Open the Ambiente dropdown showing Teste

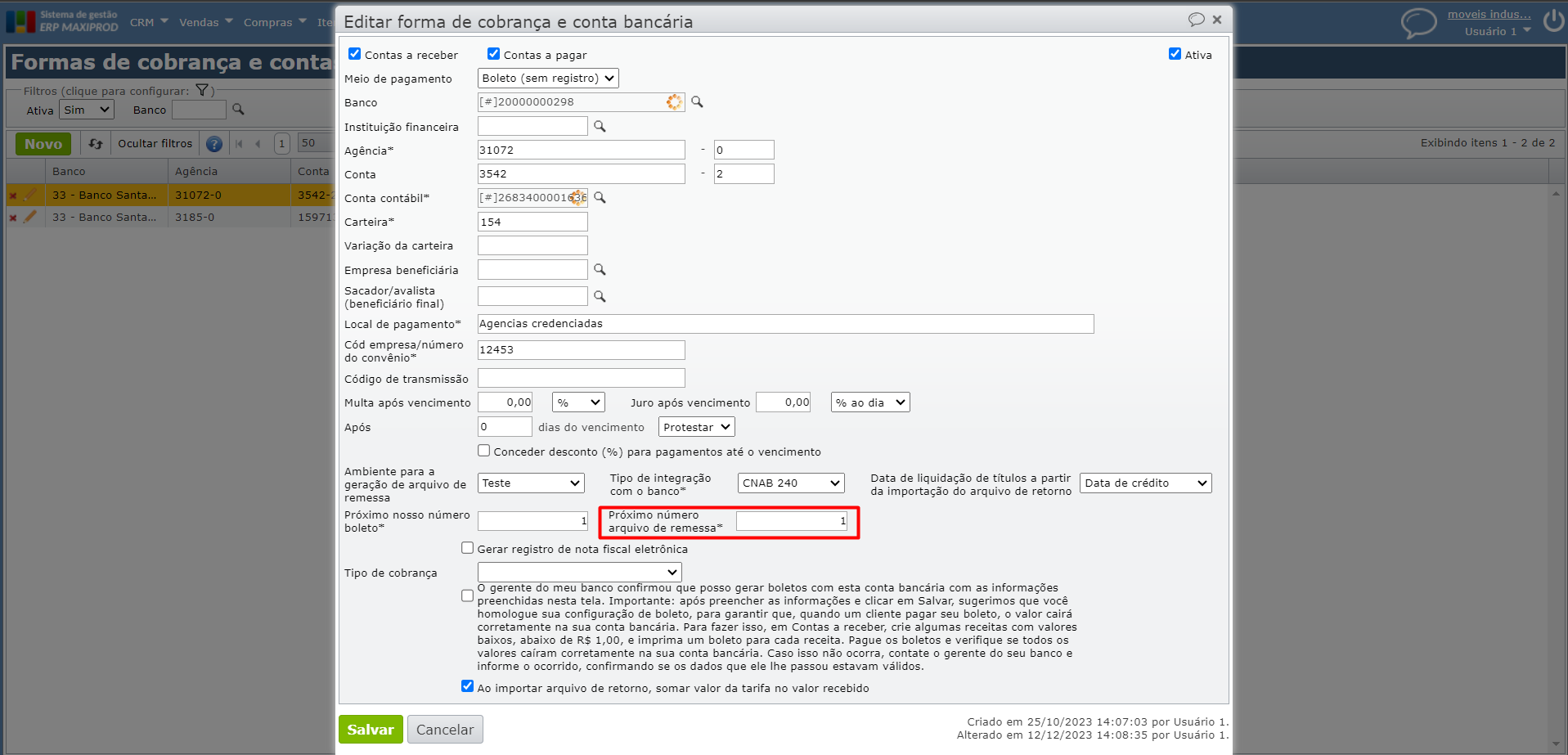pyautogui.click(x=531, y=483)
